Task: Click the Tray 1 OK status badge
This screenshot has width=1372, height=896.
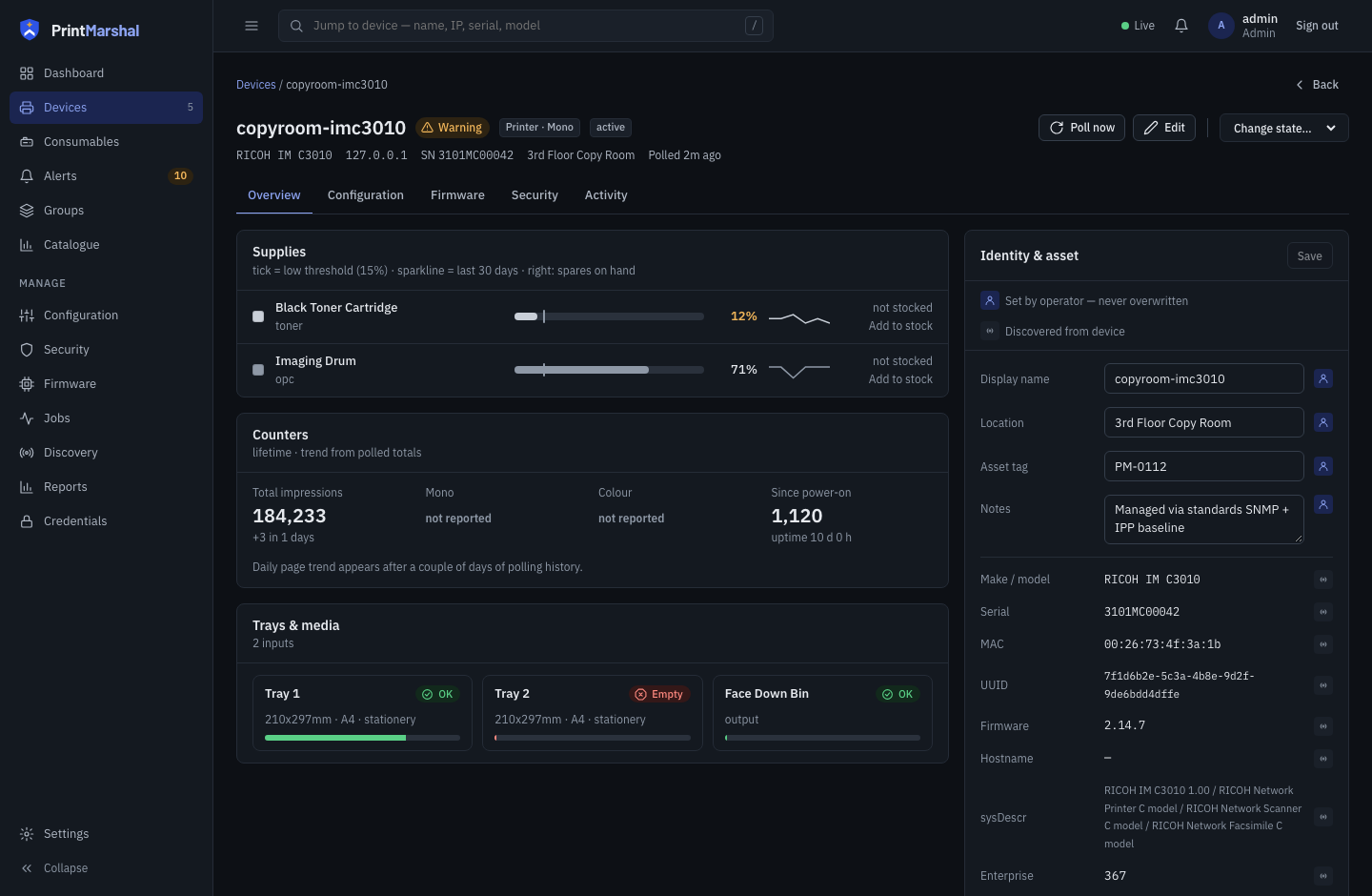Action: pyautogui.click(x=437, y=694)
